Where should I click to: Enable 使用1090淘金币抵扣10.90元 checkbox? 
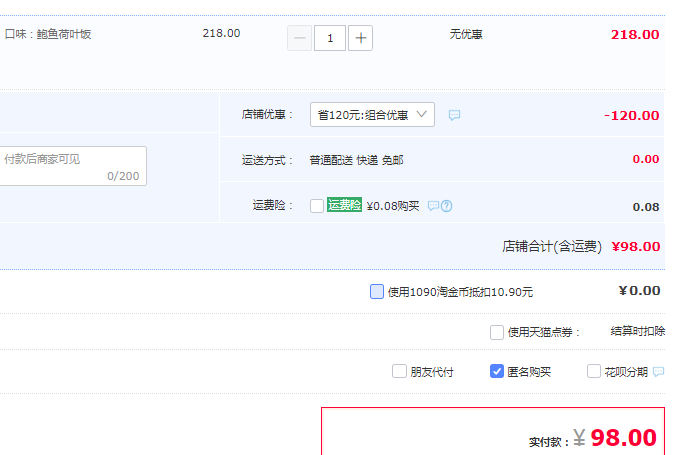[377, 291]
